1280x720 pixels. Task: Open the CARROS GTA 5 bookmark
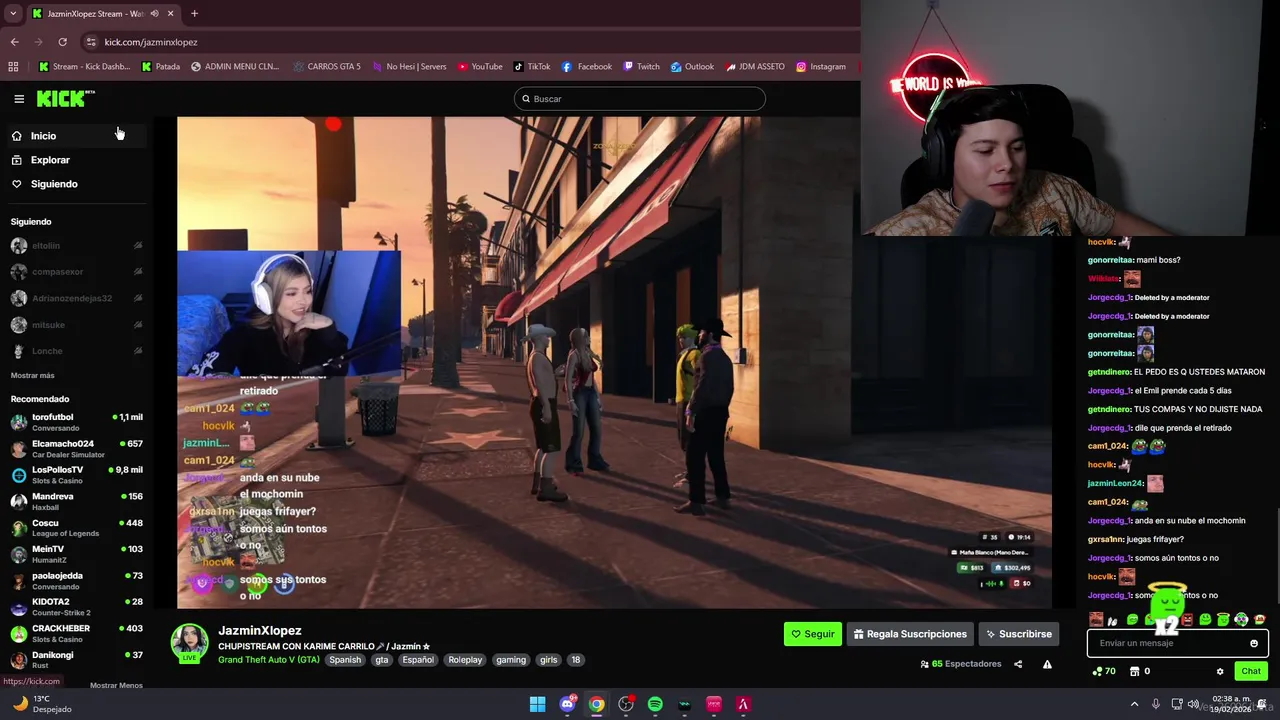(x=327, y=67)
